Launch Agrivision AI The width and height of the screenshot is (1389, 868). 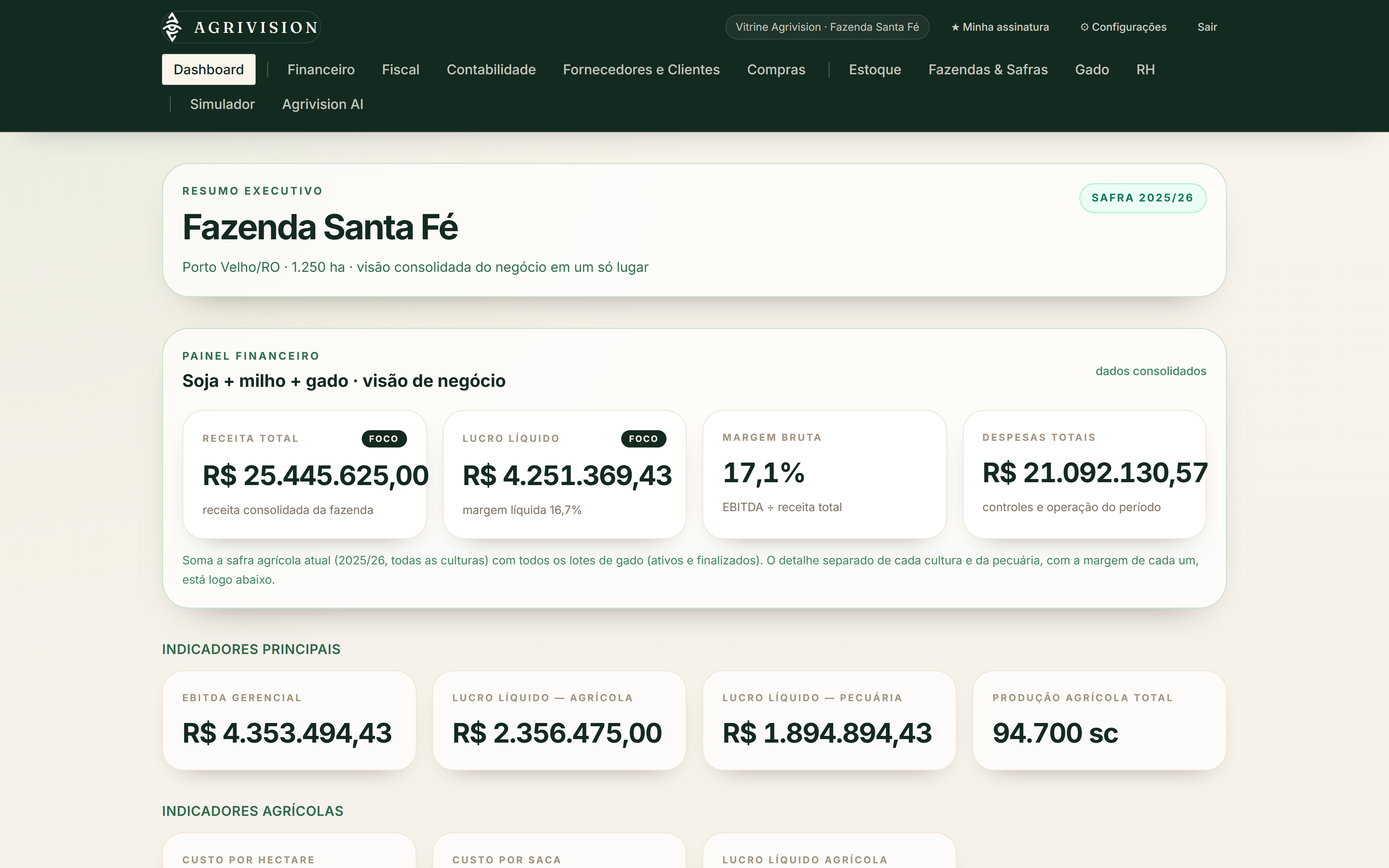tap(323, 104)
